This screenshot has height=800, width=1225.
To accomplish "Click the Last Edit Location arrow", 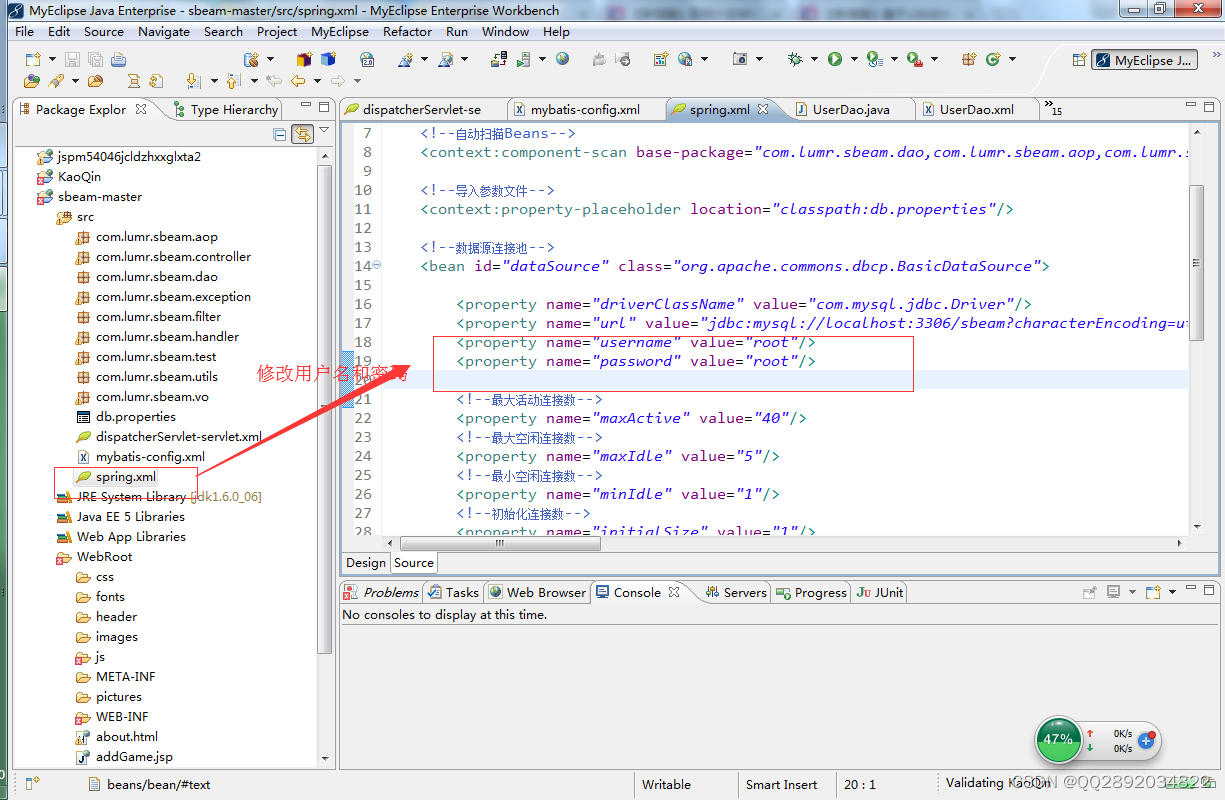I will pyautogui.click(x=272, y=81).
